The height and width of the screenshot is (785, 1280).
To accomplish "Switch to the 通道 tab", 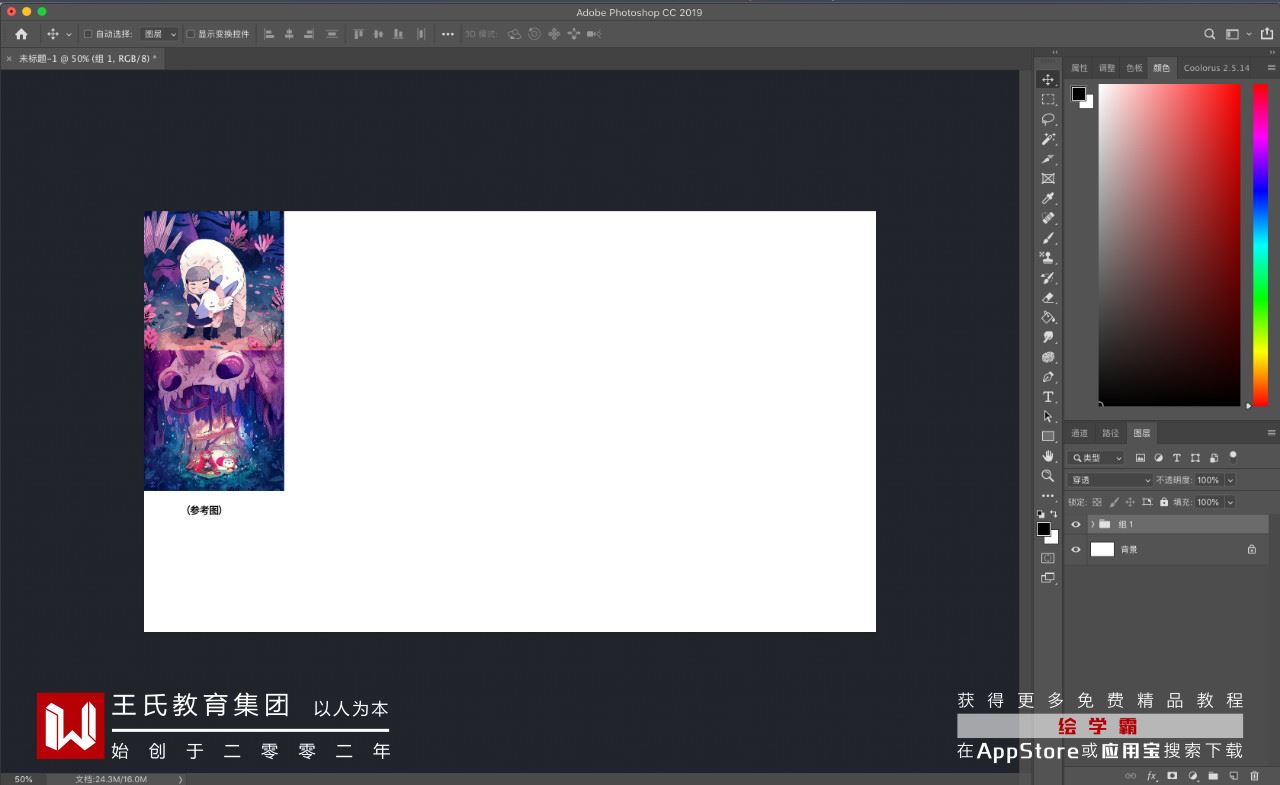I will [1079, 433].
